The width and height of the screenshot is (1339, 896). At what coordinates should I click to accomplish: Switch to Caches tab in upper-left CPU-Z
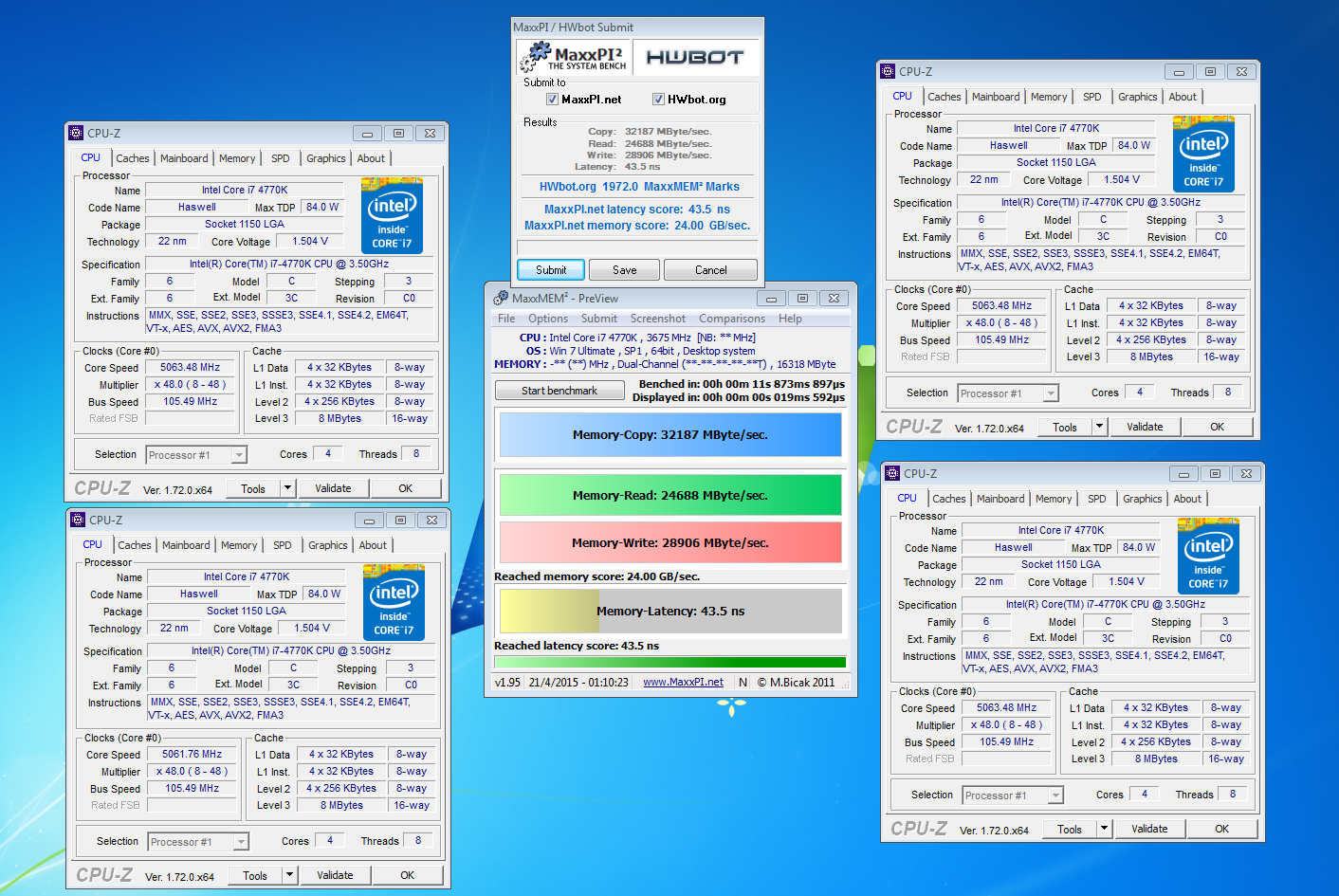tap(133, 158)
